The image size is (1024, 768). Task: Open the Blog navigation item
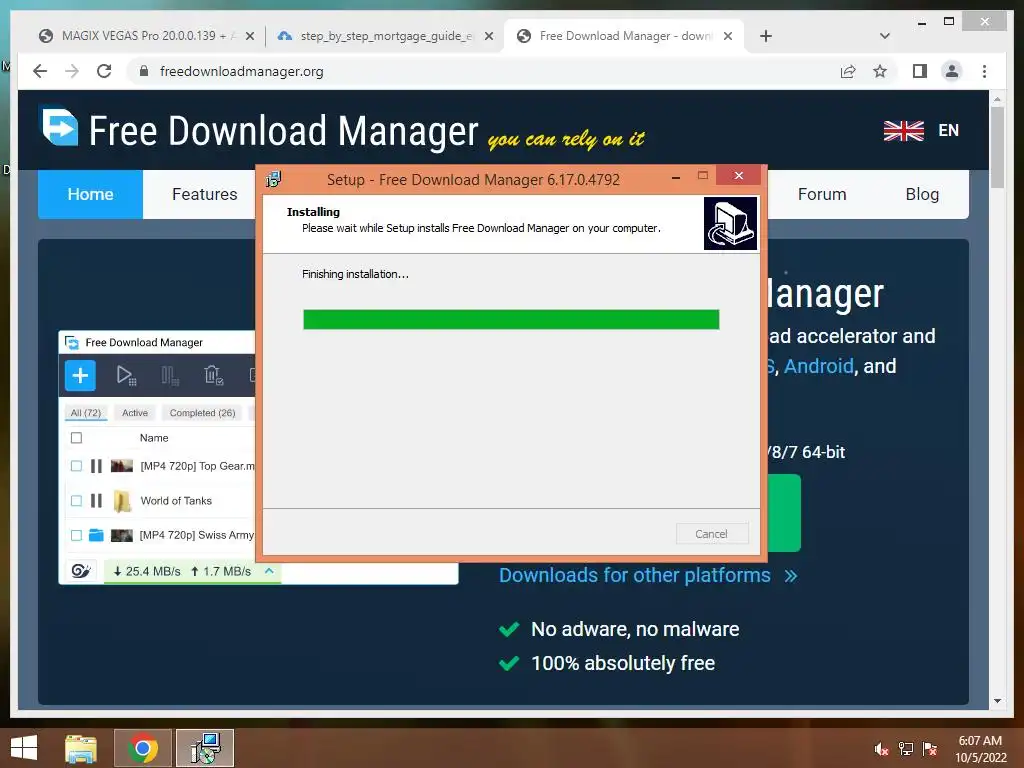(x=922, y=194)
